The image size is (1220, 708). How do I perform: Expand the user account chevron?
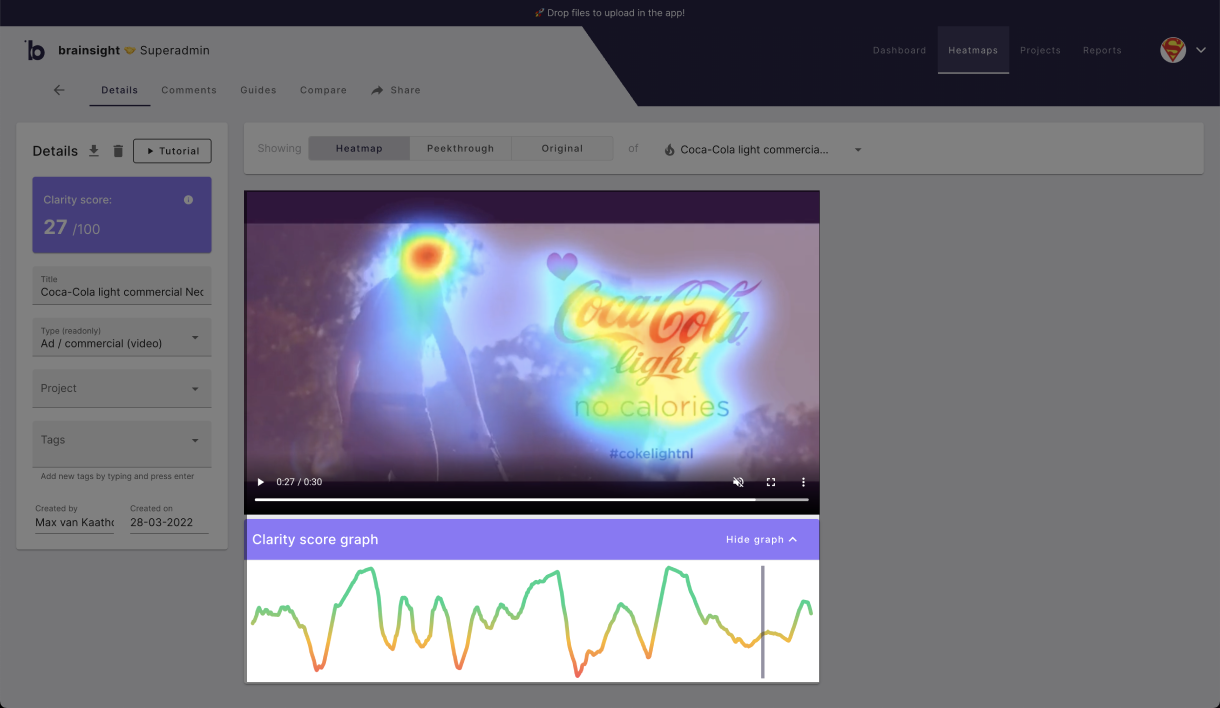tap(1201, 50)
